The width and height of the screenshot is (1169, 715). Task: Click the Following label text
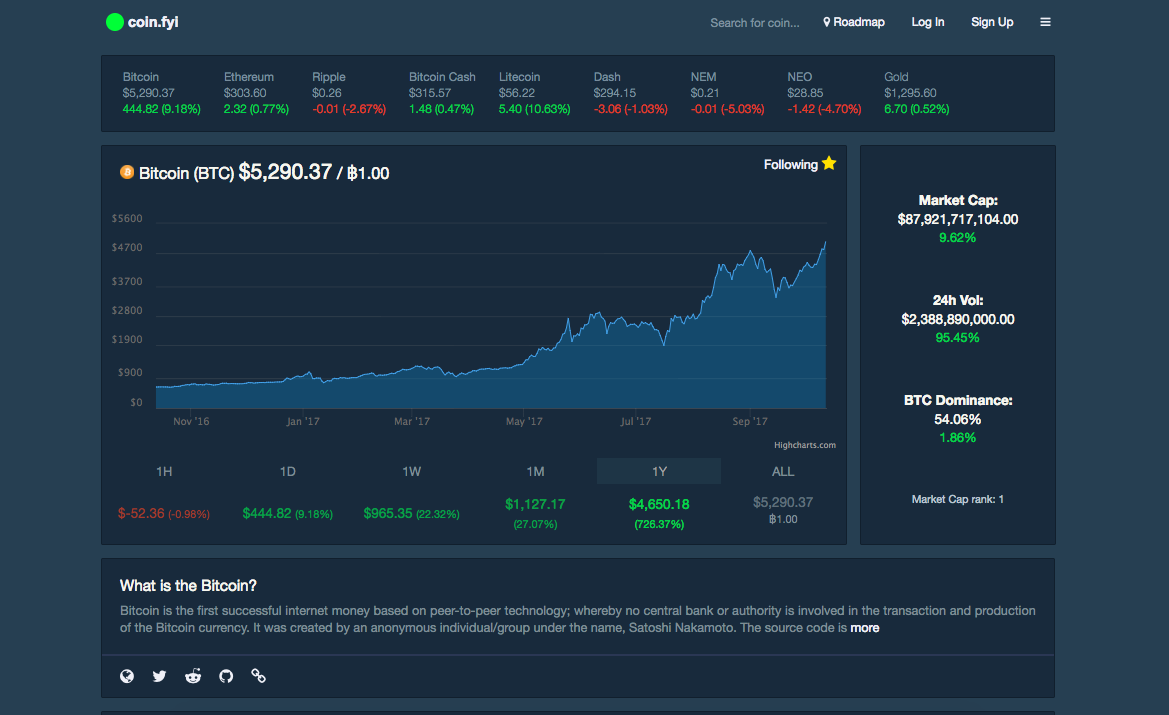[790, 164]
